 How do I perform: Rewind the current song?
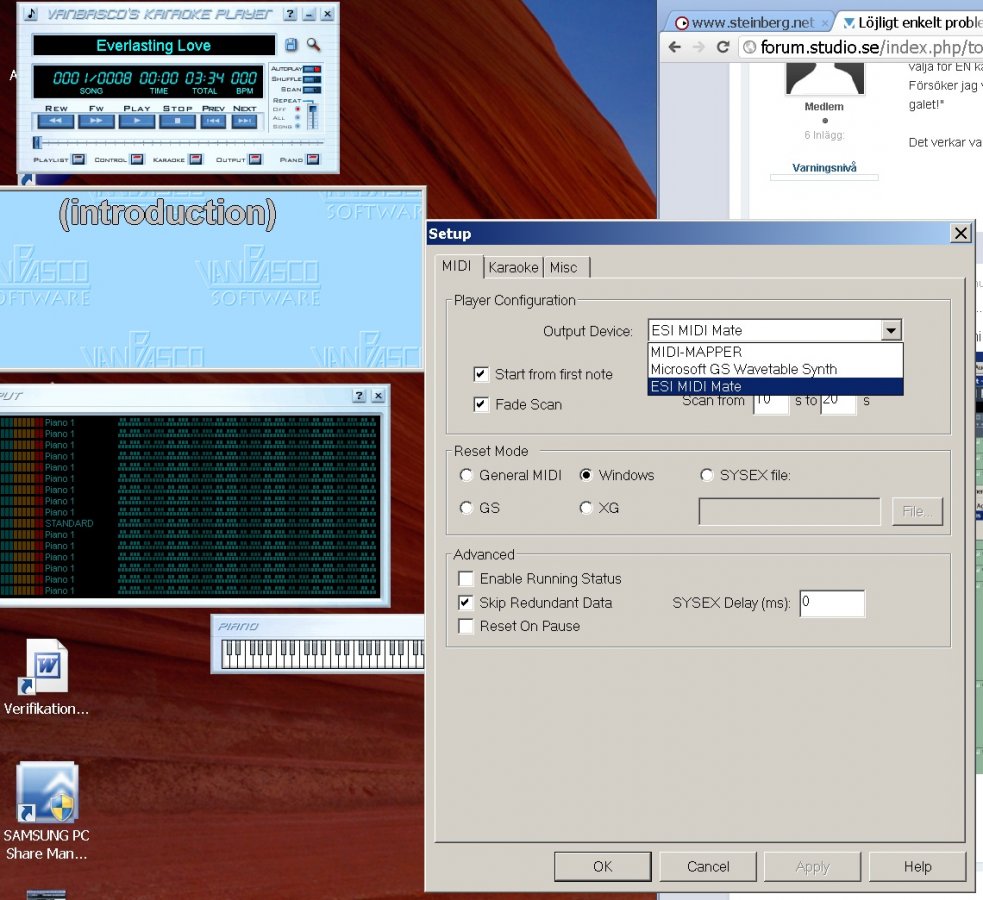55,121
